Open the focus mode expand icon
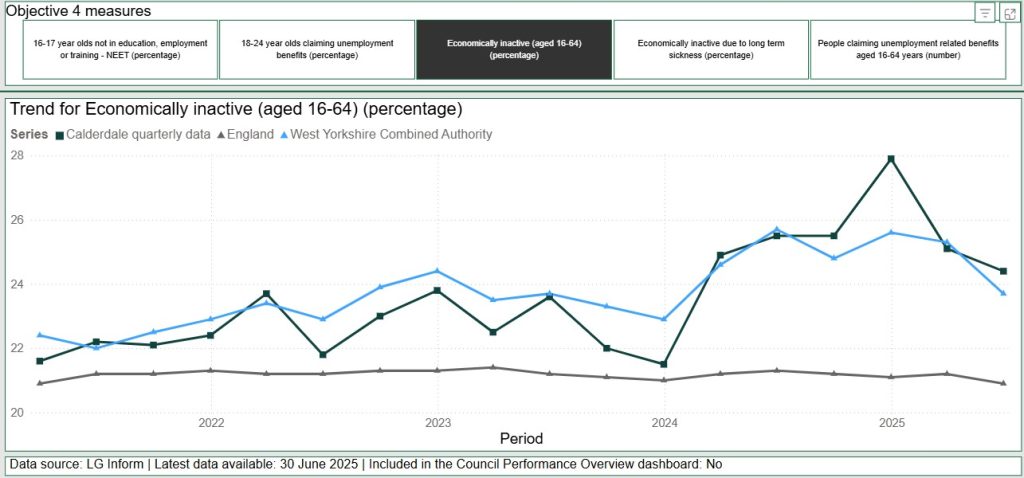The height and width of the screenshot is (478, 1024). (1010, 12)
